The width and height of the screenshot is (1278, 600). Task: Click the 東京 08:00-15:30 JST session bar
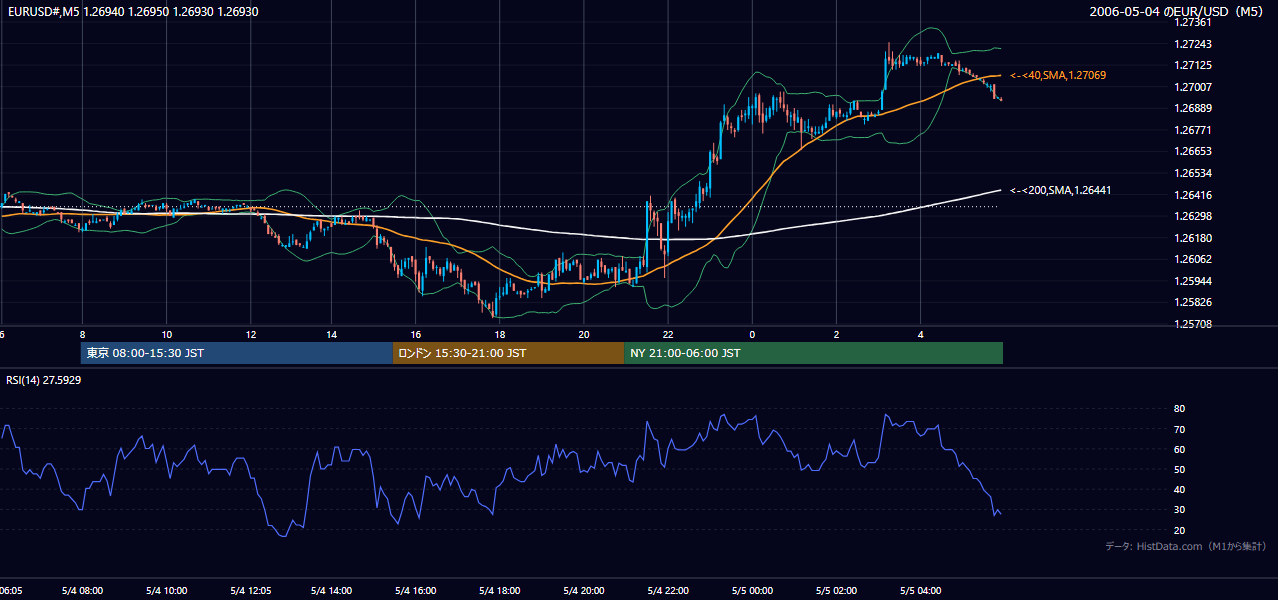(x=237, y=353)
